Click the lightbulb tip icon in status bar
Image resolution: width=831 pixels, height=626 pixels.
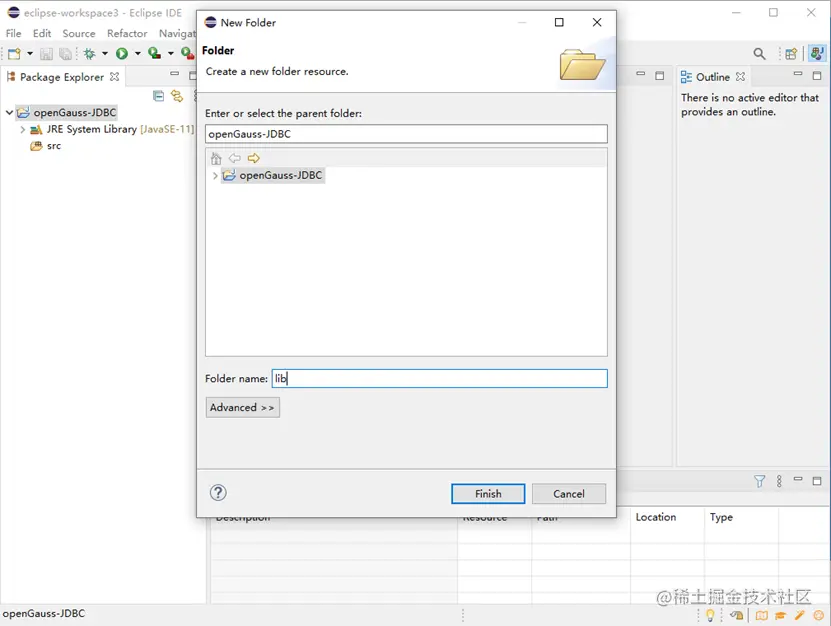coord(710,615)
